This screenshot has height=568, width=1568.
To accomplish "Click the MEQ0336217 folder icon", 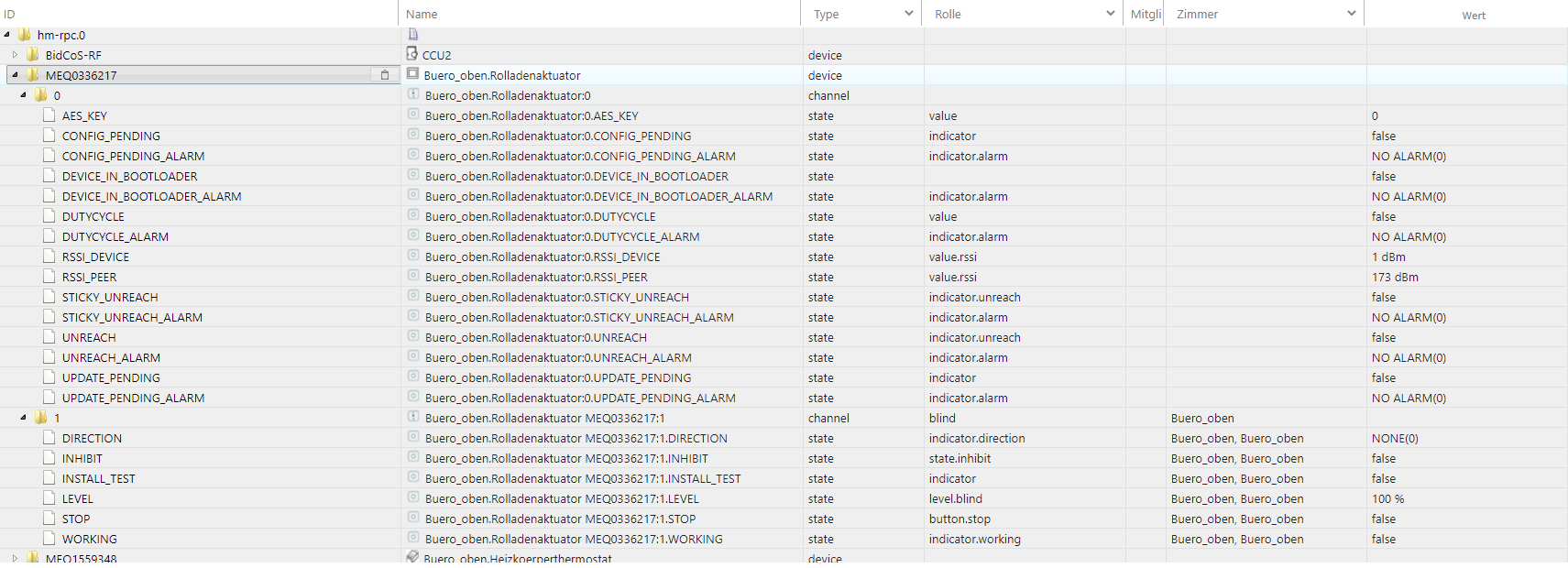I will tap(33, 75).
